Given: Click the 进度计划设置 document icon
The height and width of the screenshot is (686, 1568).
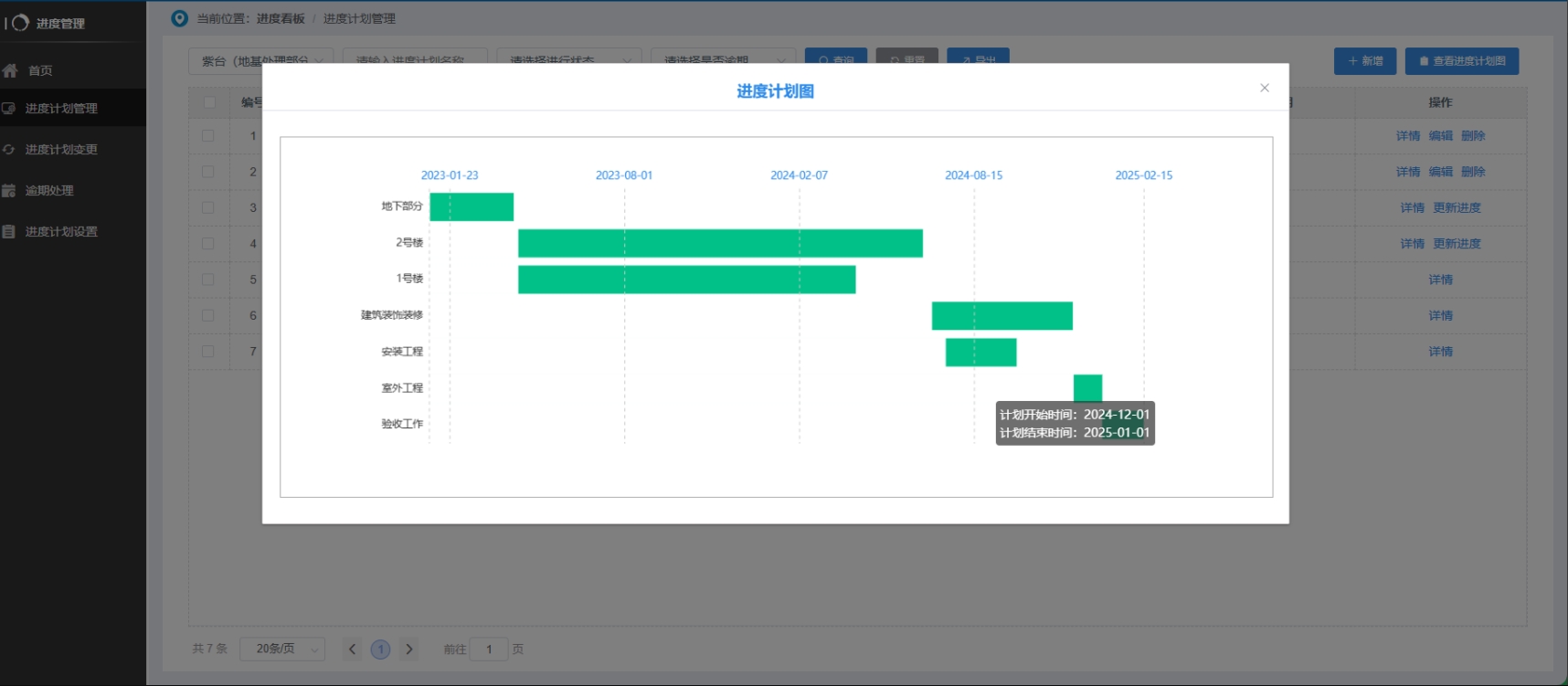Looking at the screenshot, I should click(9, 231).
